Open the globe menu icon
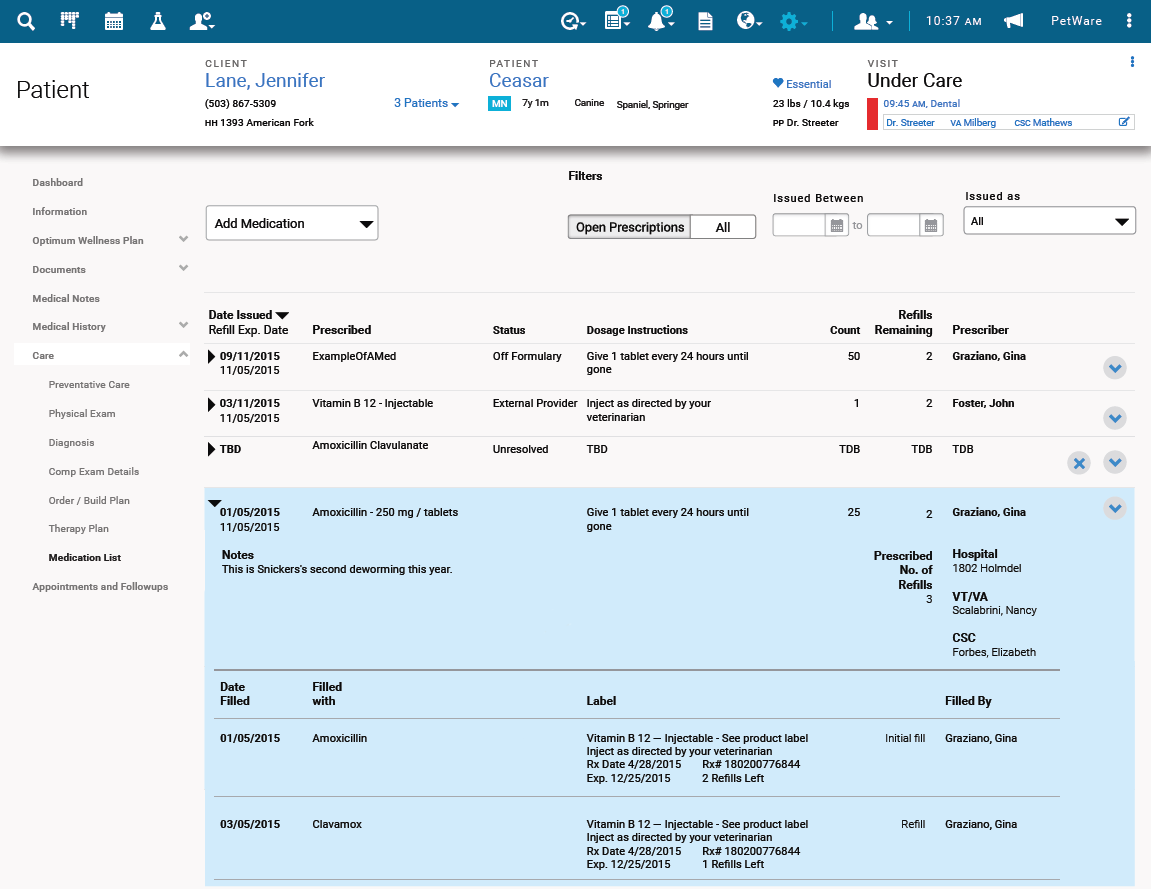This screenshot has height=889, width=1151. [749, 21]
